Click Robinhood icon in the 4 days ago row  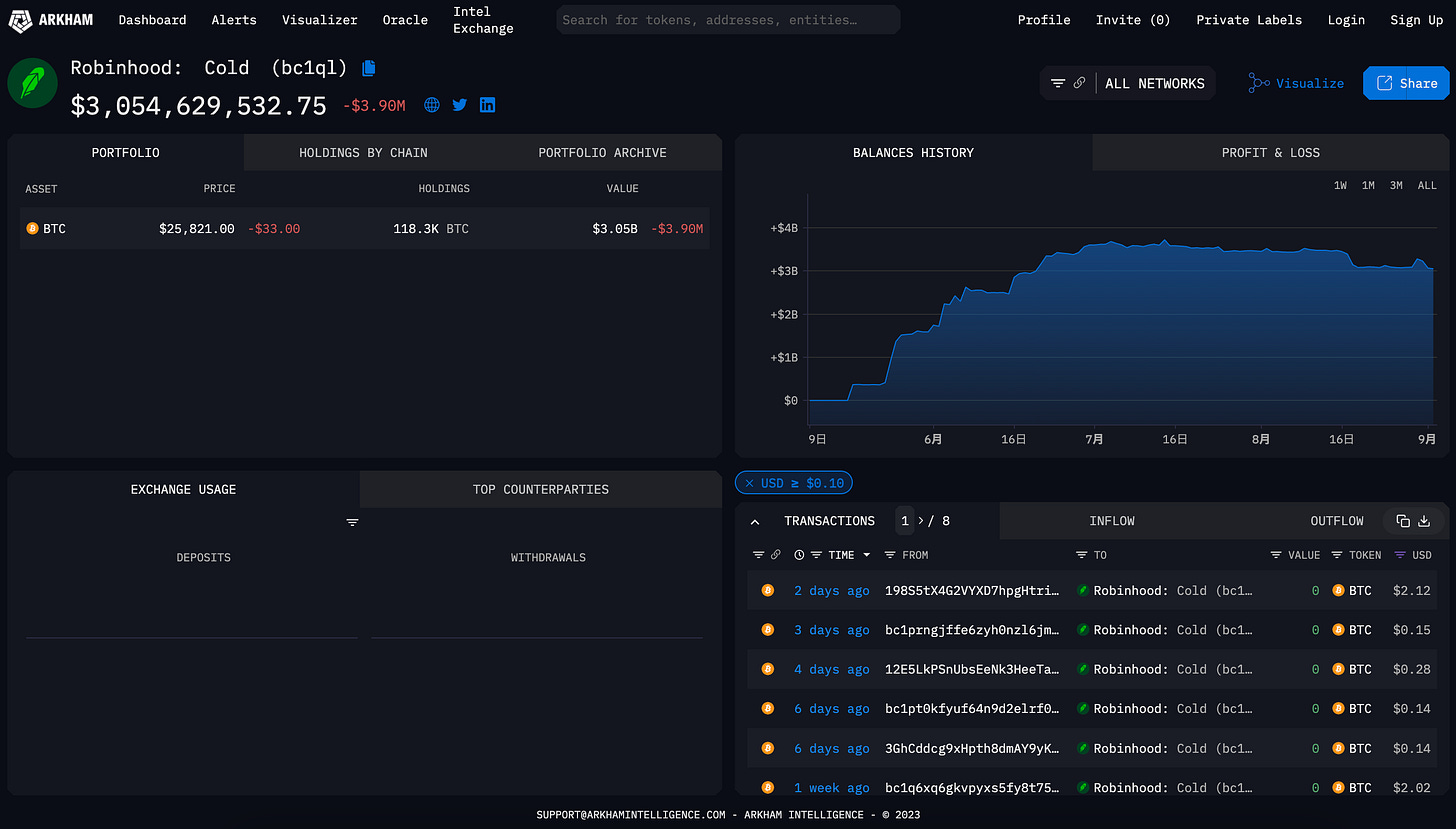(1083, 669)
